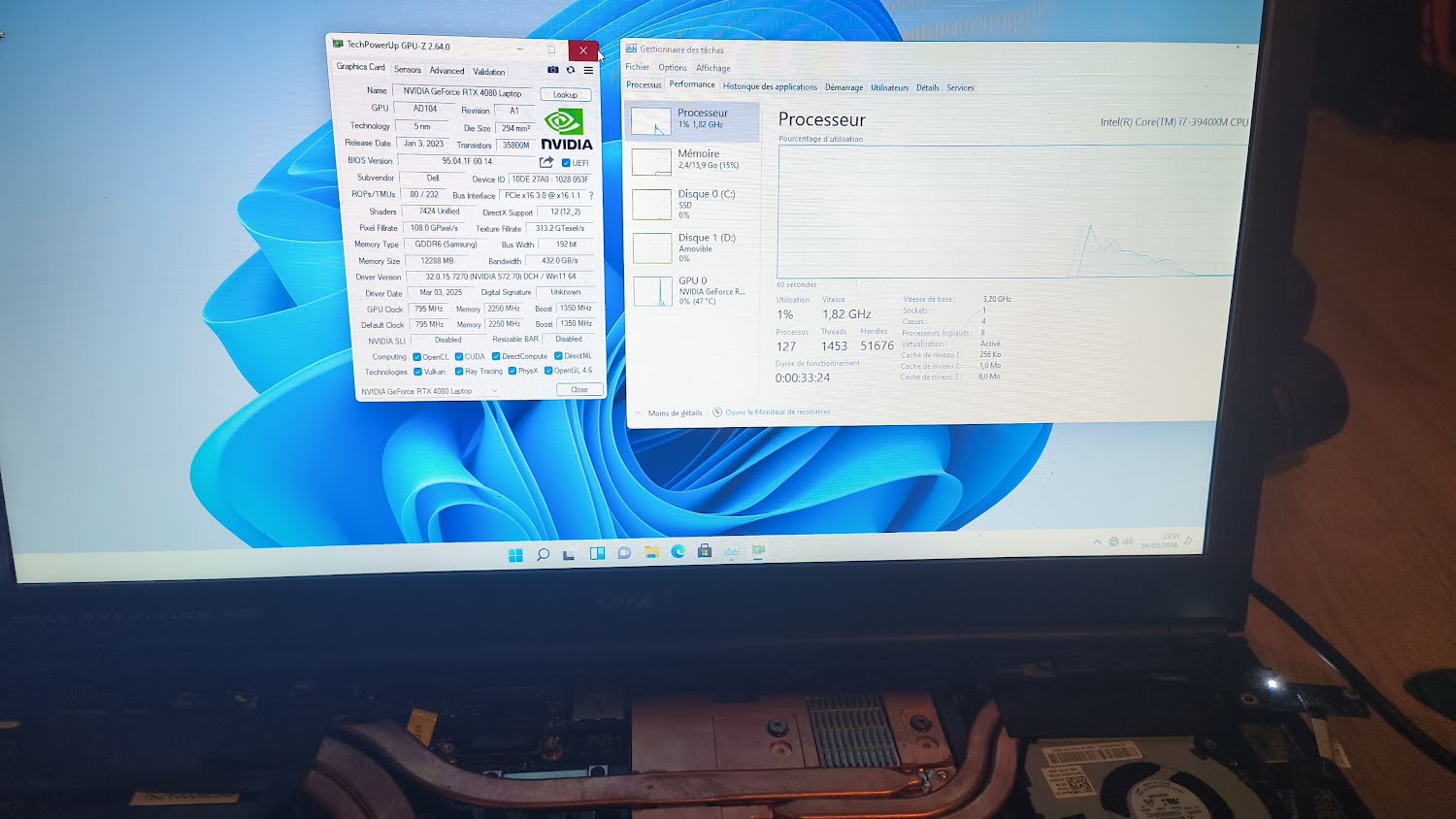Click the NVIDIA logo in GPU-Z
Screen dimensions: 1456x819
[x=566, y=129]
